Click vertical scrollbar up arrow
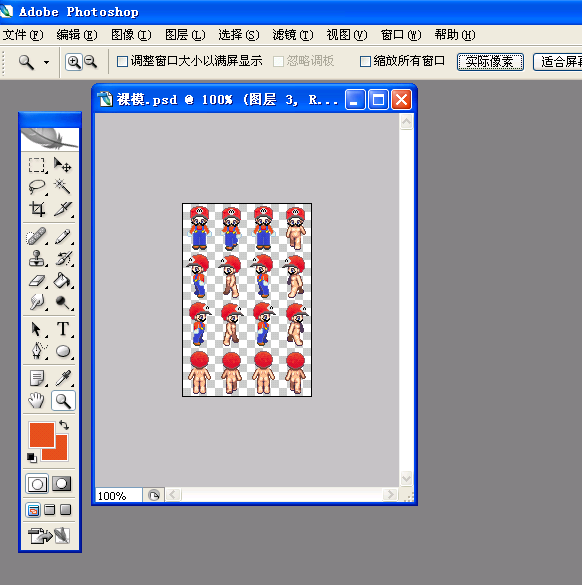This screenshot has width=582, height=585. point(406,122)
